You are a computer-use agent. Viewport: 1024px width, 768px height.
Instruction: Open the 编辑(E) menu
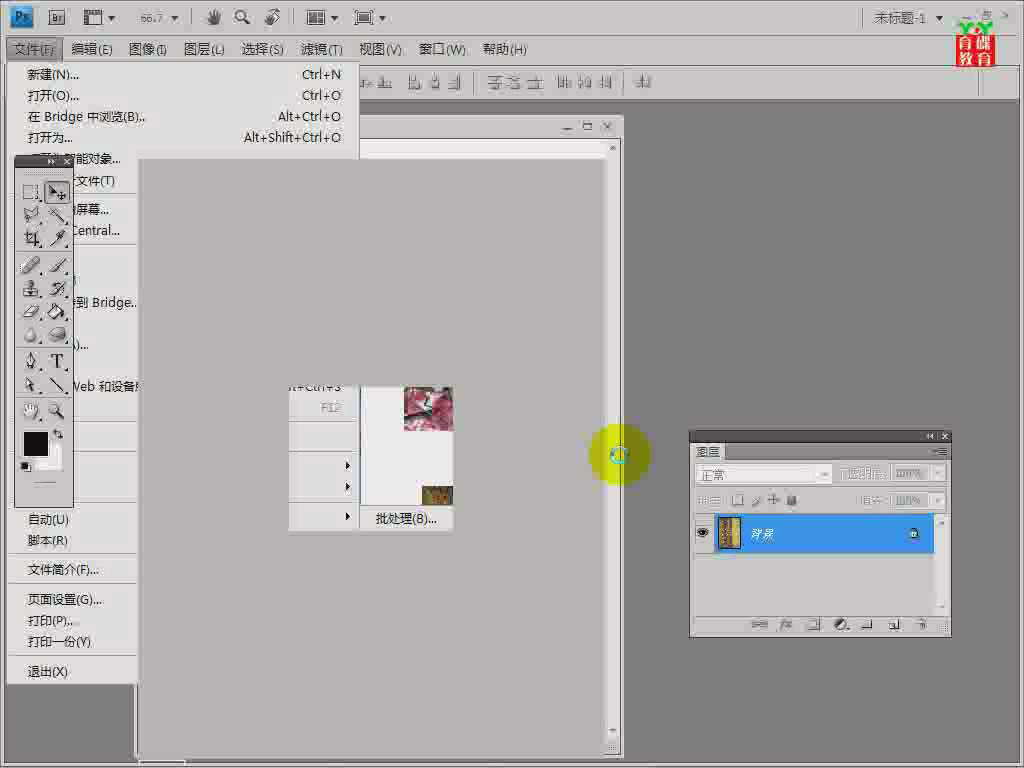click(91, 49)
